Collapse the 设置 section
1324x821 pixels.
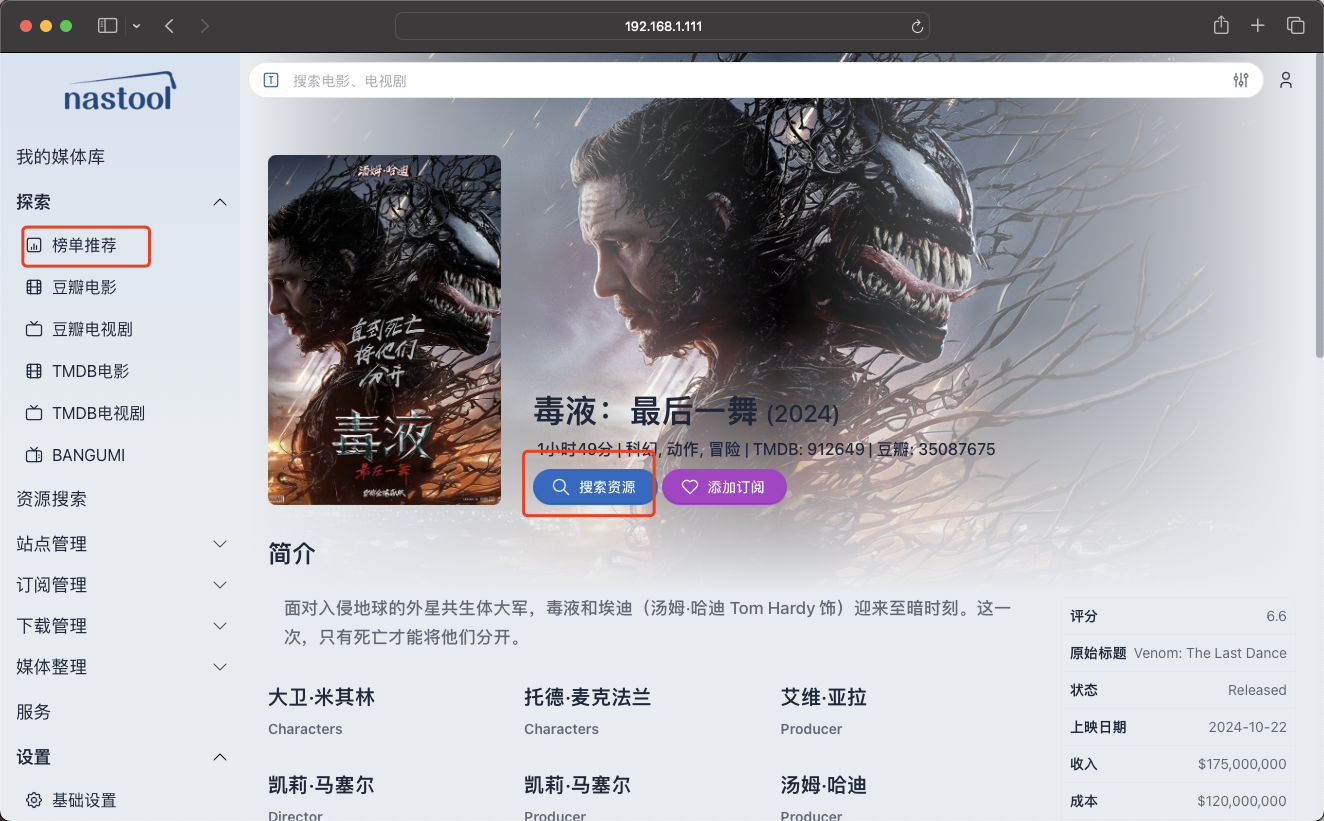(x=221, y=757)
